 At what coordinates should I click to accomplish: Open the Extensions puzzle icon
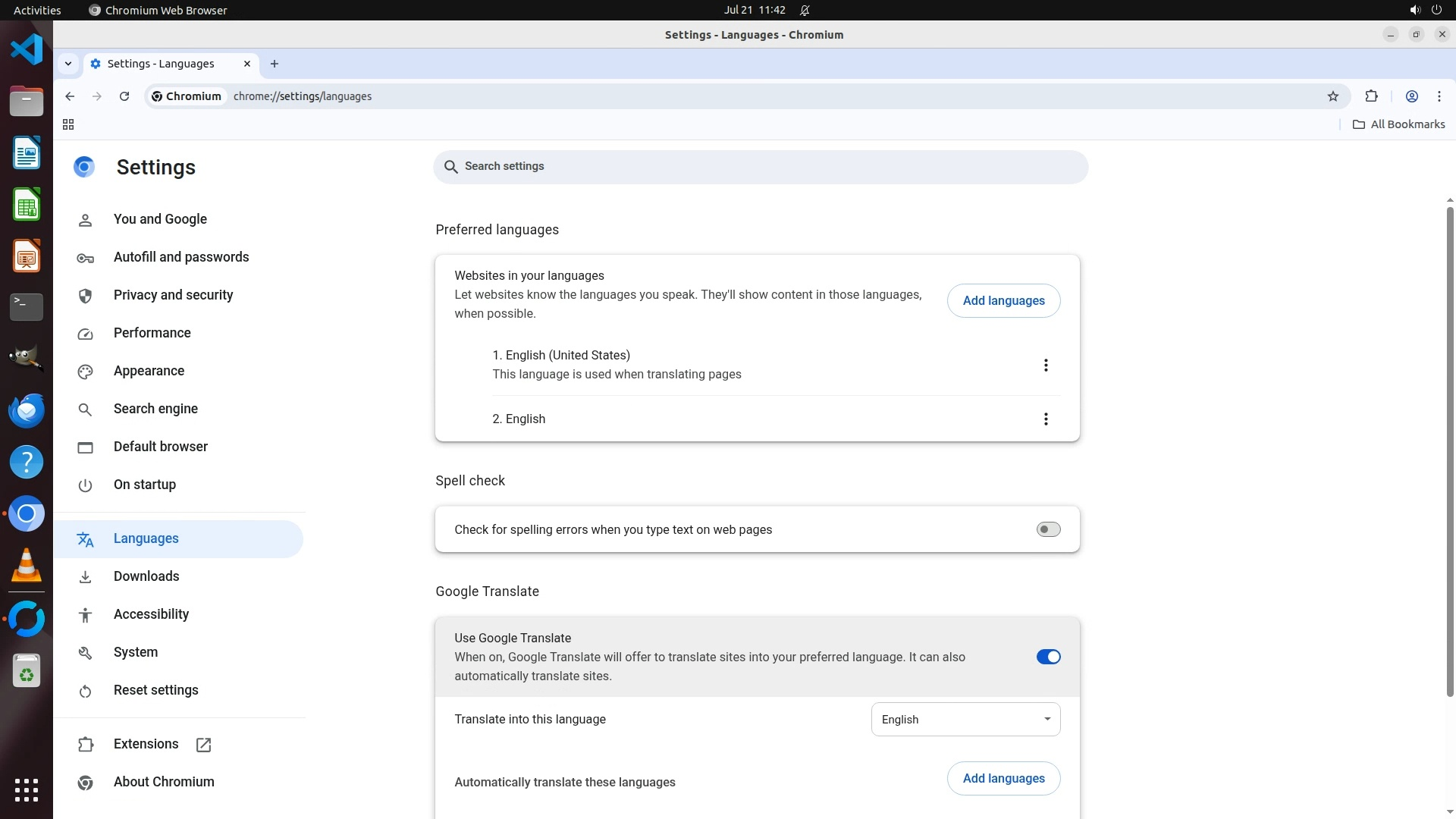tap(1371, 96)
